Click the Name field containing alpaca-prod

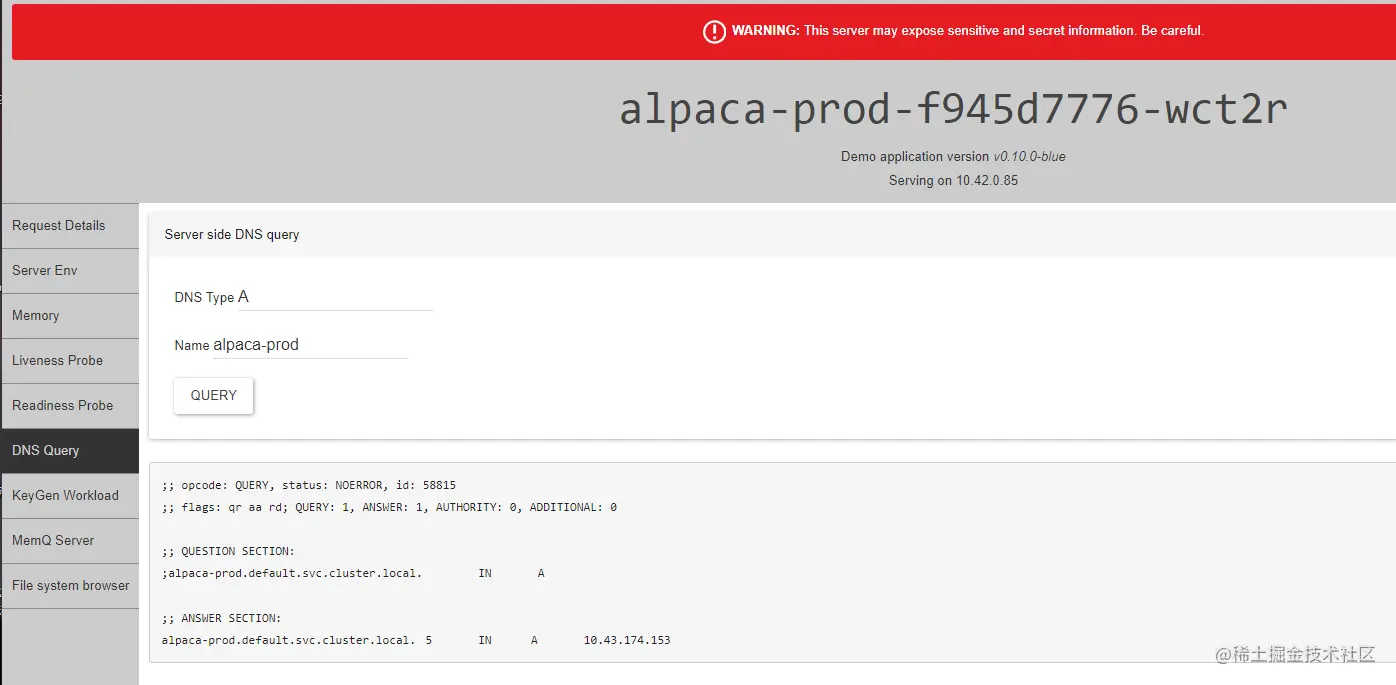coord(310,343)
